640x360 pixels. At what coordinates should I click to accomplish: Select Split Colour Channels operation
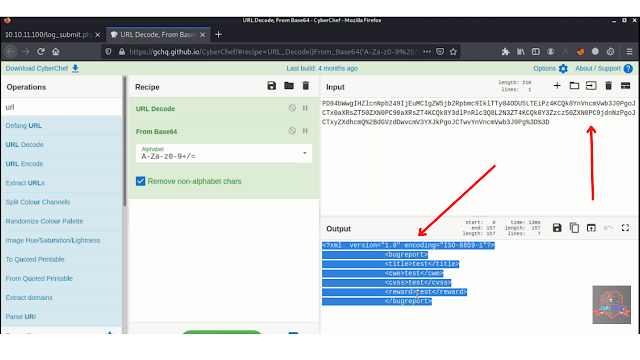[62, 202]
